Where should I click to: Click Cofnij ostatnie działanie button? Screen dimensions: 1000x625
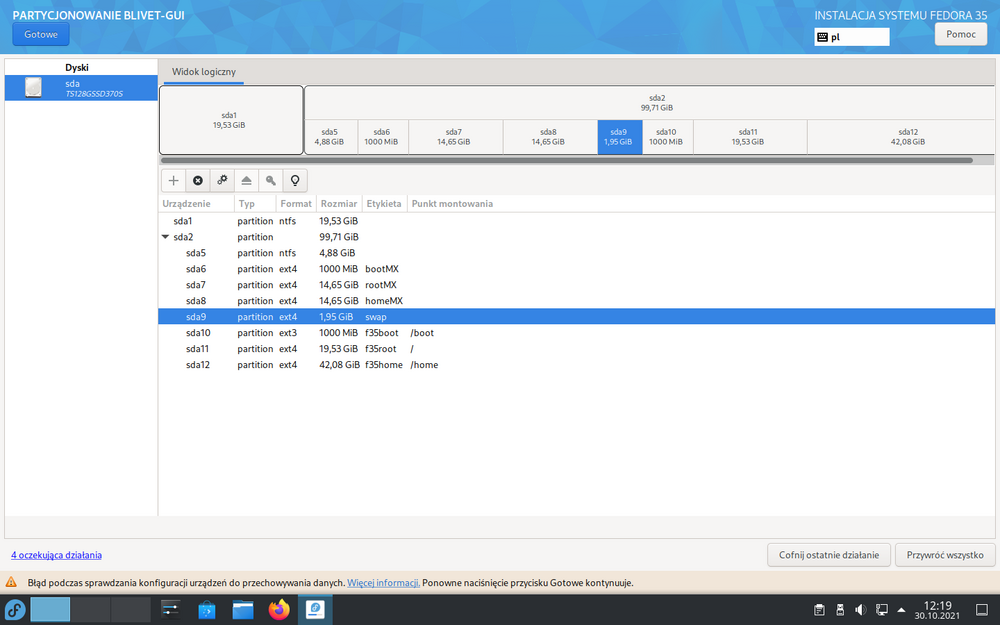828,555
